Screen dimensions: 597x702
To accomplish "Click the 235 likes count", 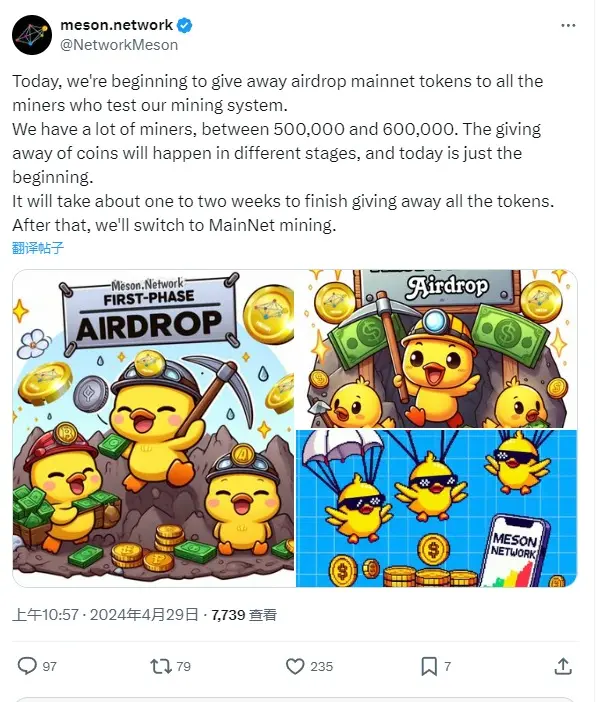I will (x=322, y=667).
